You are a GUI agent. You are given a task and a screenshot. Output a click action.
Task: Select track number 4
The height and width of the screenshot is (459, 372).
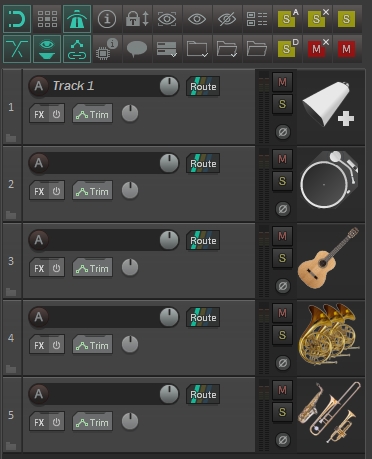pyautogui.click(x=11, y=338)
